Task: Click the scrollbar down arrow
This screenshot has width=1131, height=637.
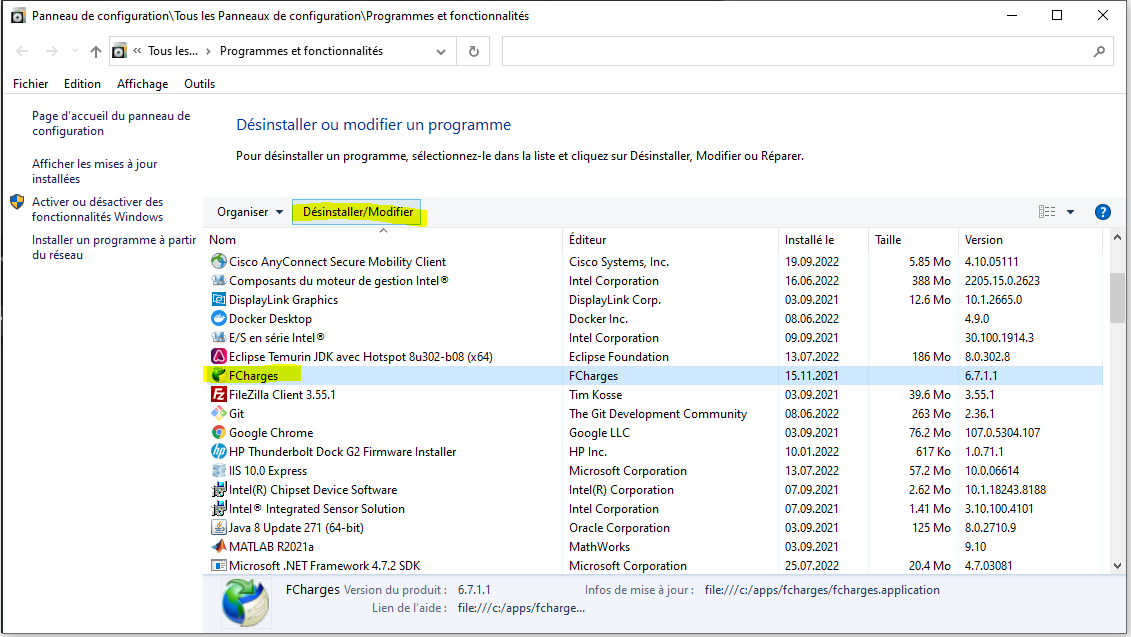Action: (1117, 566)
